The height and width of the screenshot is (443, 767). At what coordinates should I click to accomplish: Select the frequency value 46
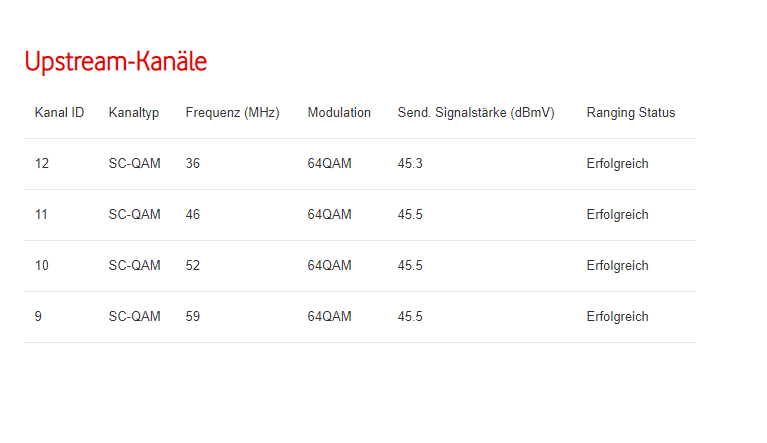pyautogui.click(x=193, y=215)
